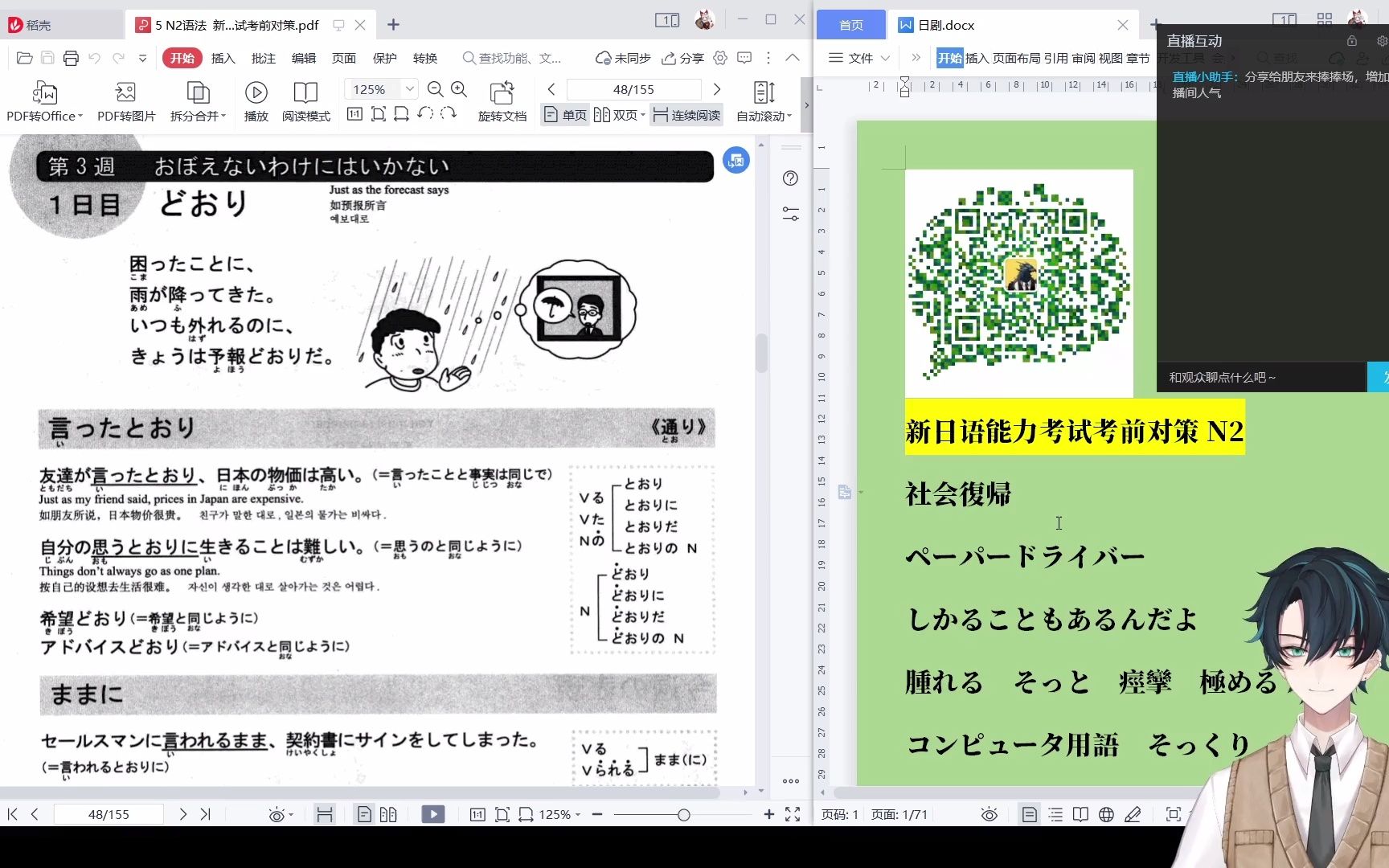This screenshot has height=868, width=1389.
Task: Click the 和观众聊点什么吧 chat input
Action: (x=1262, y=377)
